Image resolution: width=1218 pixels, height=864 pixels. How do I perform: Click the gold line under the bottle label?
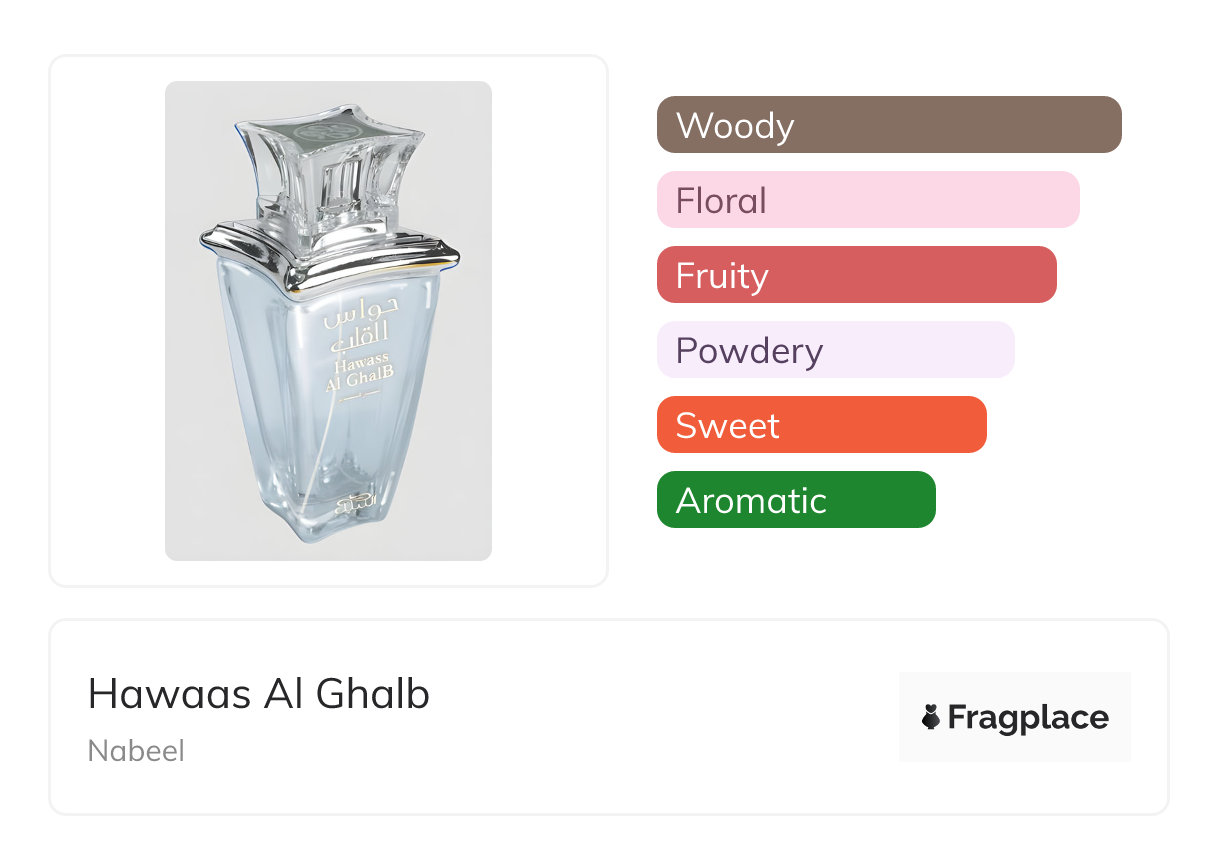coord(358,396)
